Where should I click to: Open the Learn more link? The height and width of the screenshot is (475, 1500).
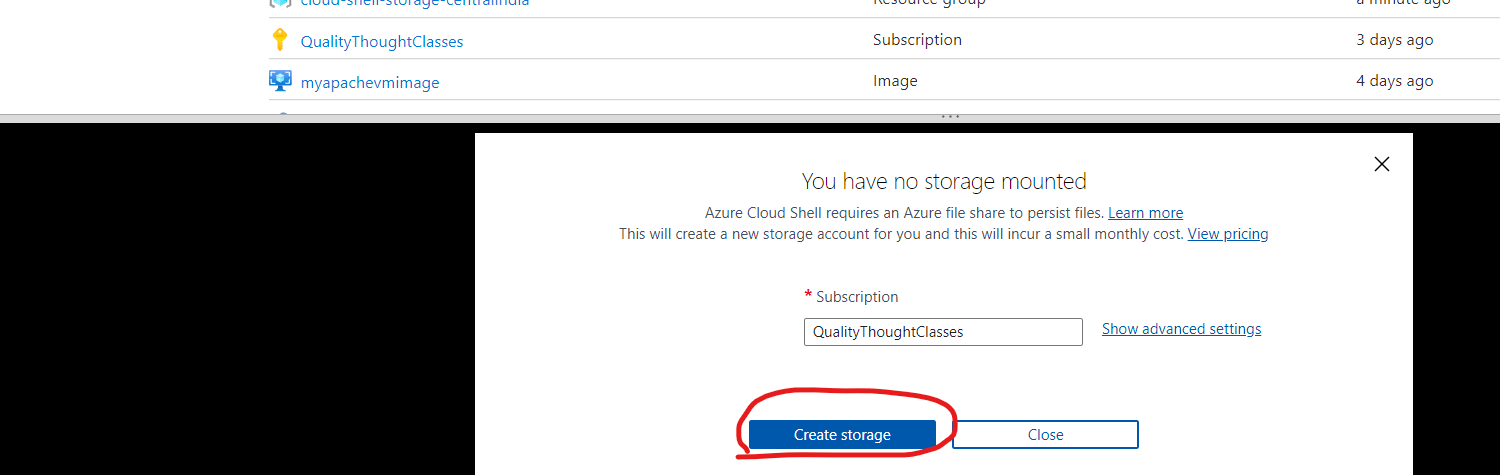(x=1145, y=213)
